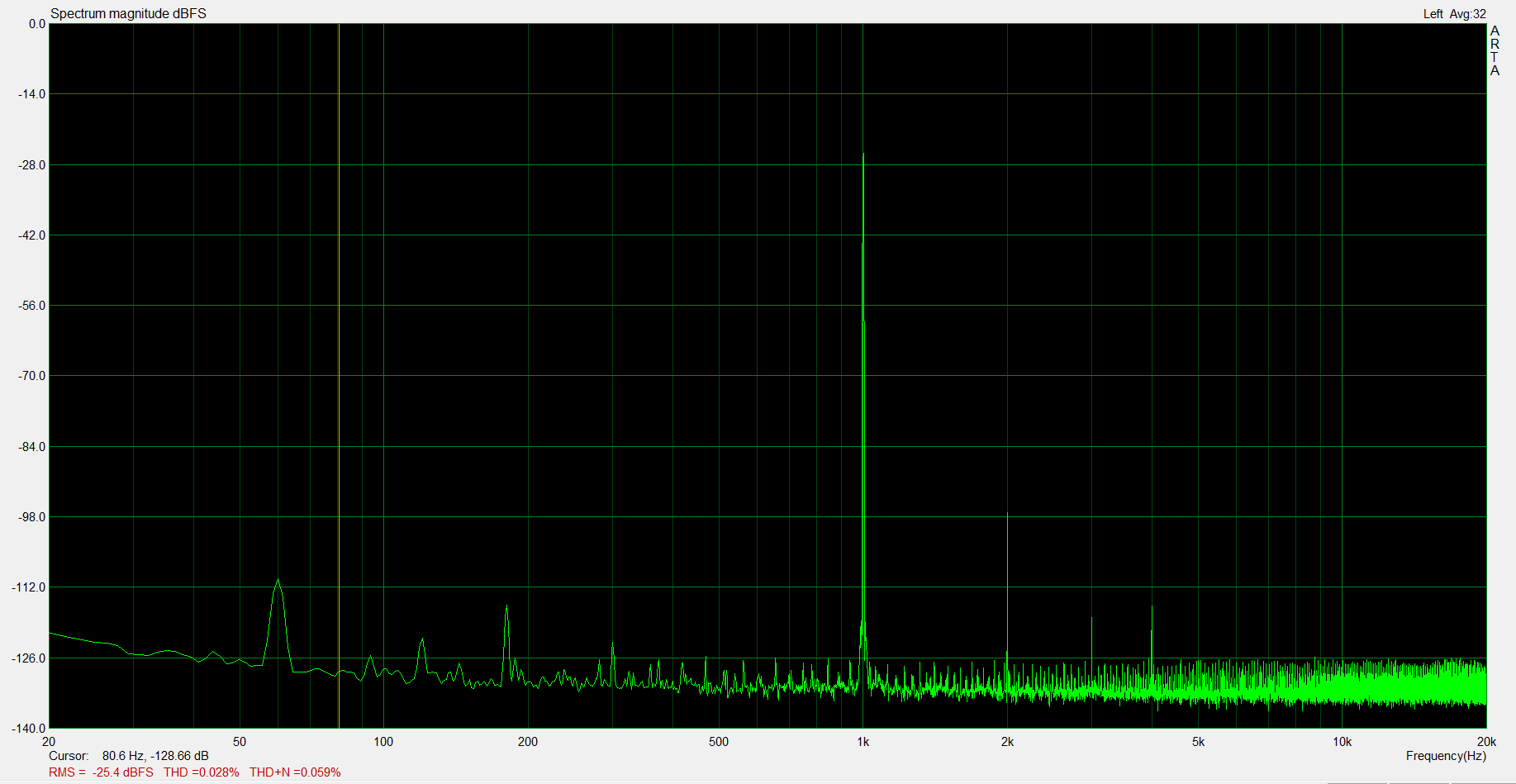
Task: Click the "Spectrum magnitude dBFS" plot title
Action: tap(128, 13)
